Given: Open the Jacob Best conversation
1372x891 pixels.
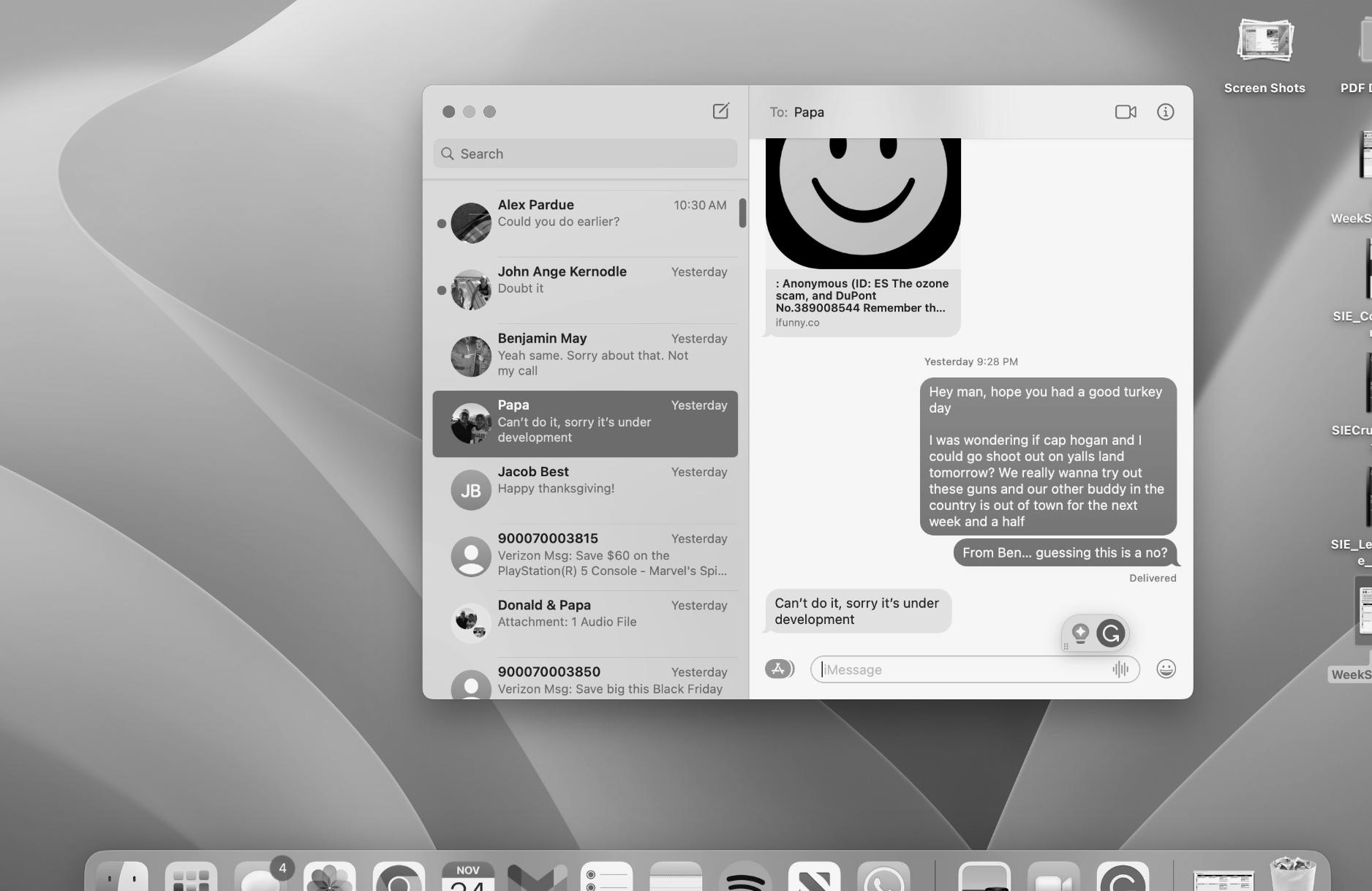Looking at the screenshot, I should 585,490.
